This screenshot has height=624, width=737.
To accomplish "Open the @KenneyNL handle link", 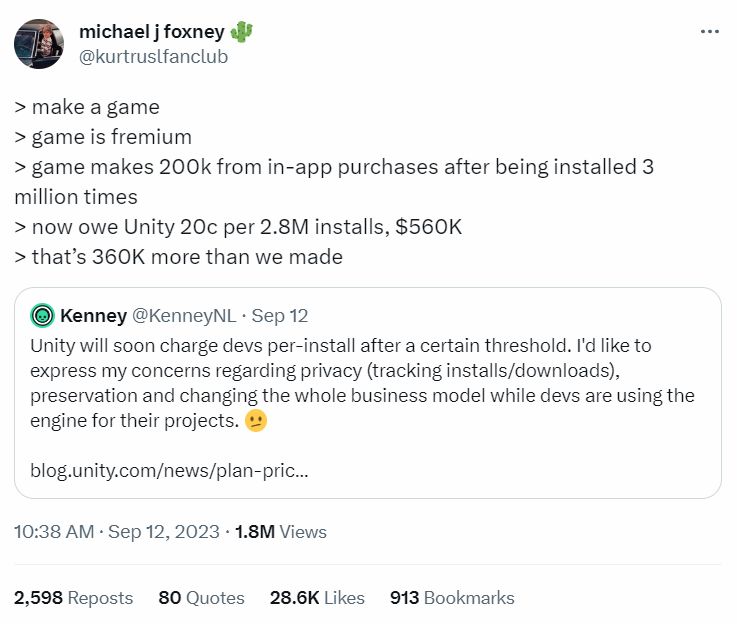I will 184,315.
